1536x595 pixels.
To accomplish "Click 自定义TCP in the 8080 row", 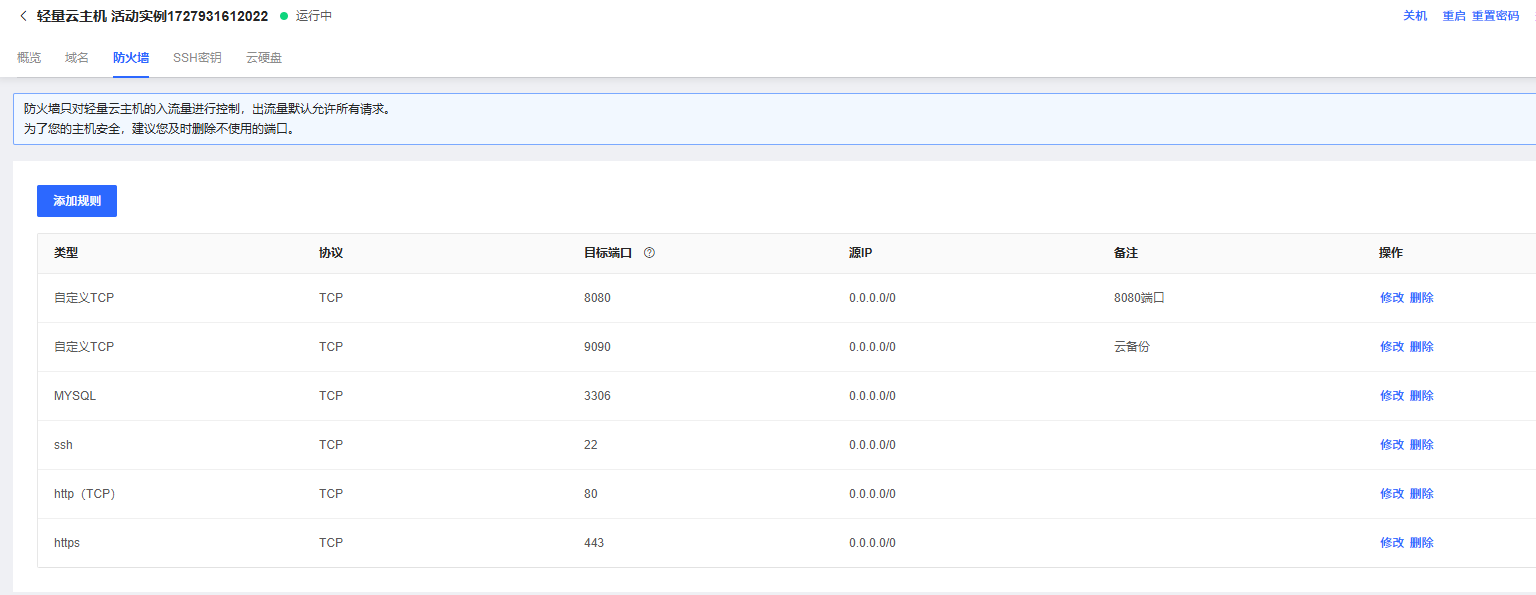I will [84, 298].
